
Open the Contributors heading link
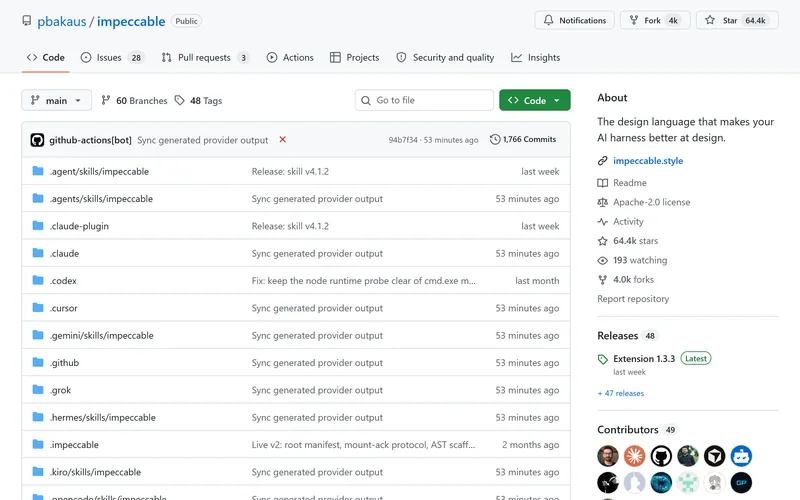[x=628, y=430]
